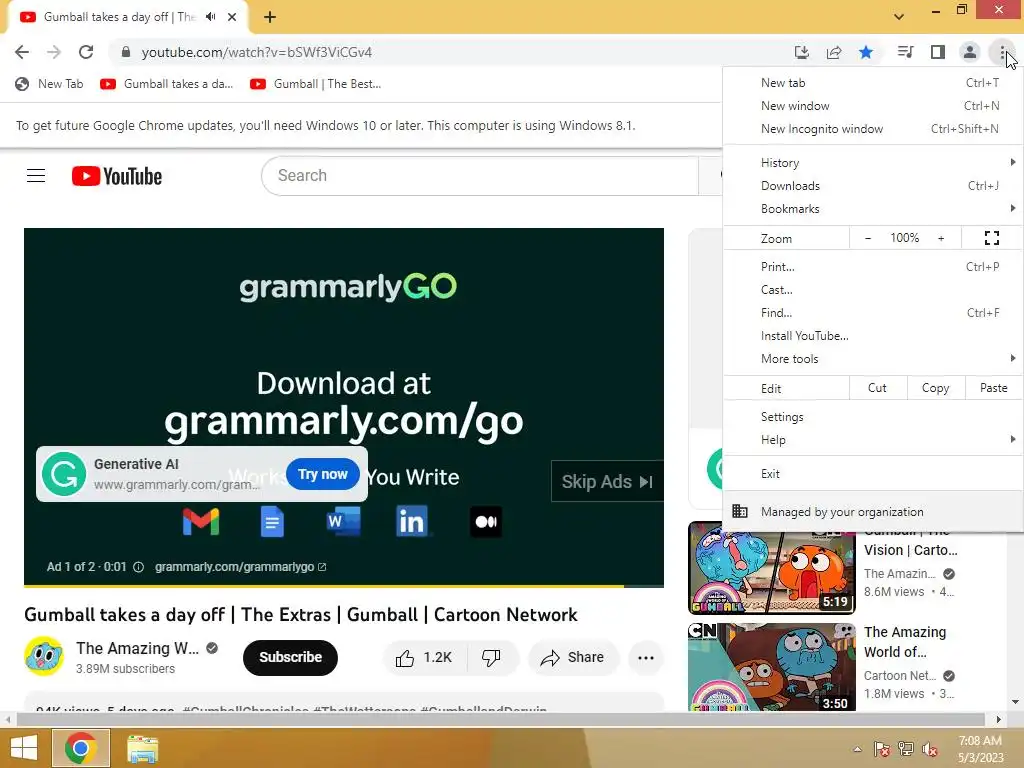
Task: Reload the page with the refresh icon
Action: [x=86, y=52]
